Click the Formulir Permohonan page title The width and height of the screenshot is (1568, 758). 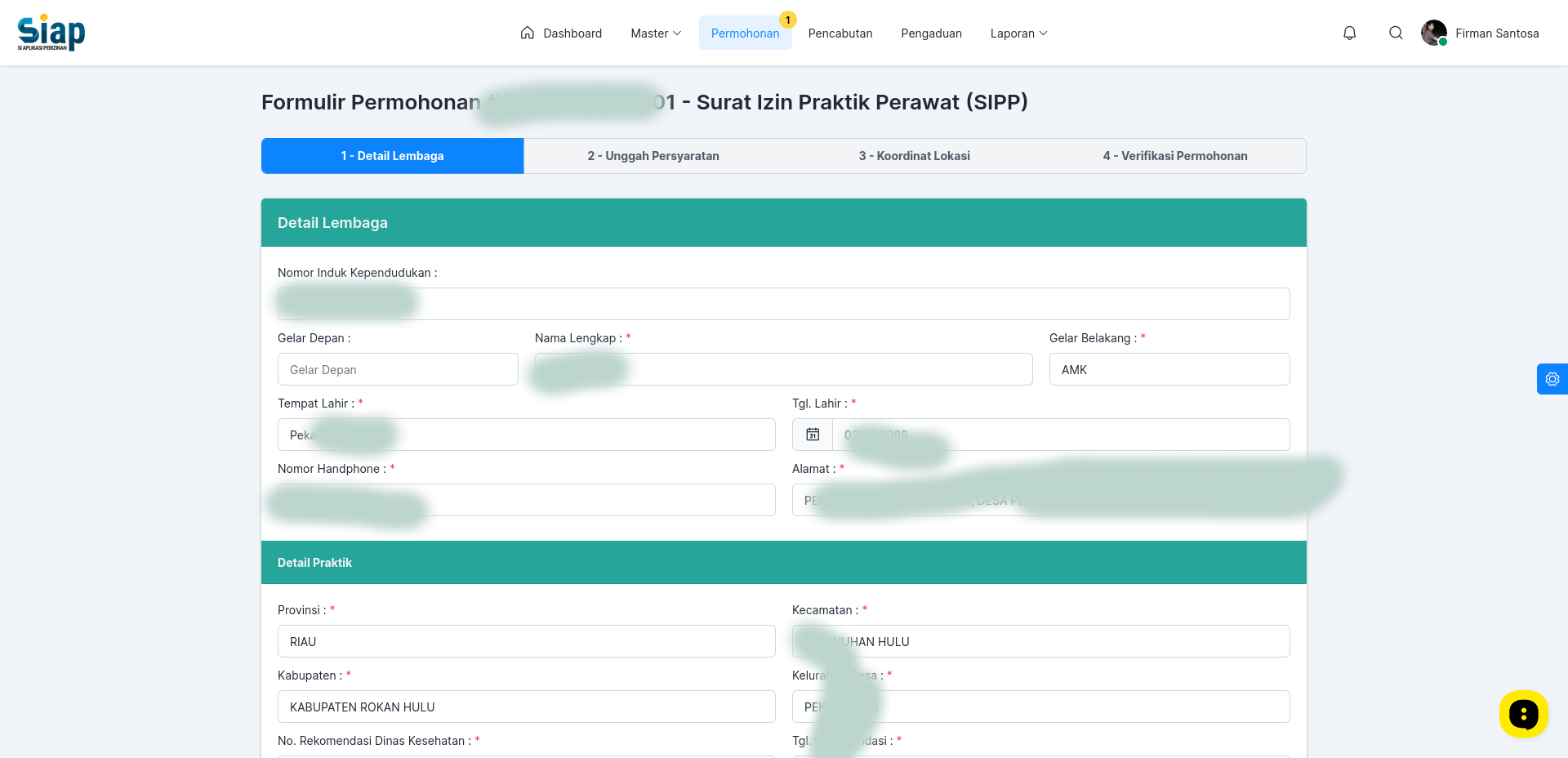[644, 102]
